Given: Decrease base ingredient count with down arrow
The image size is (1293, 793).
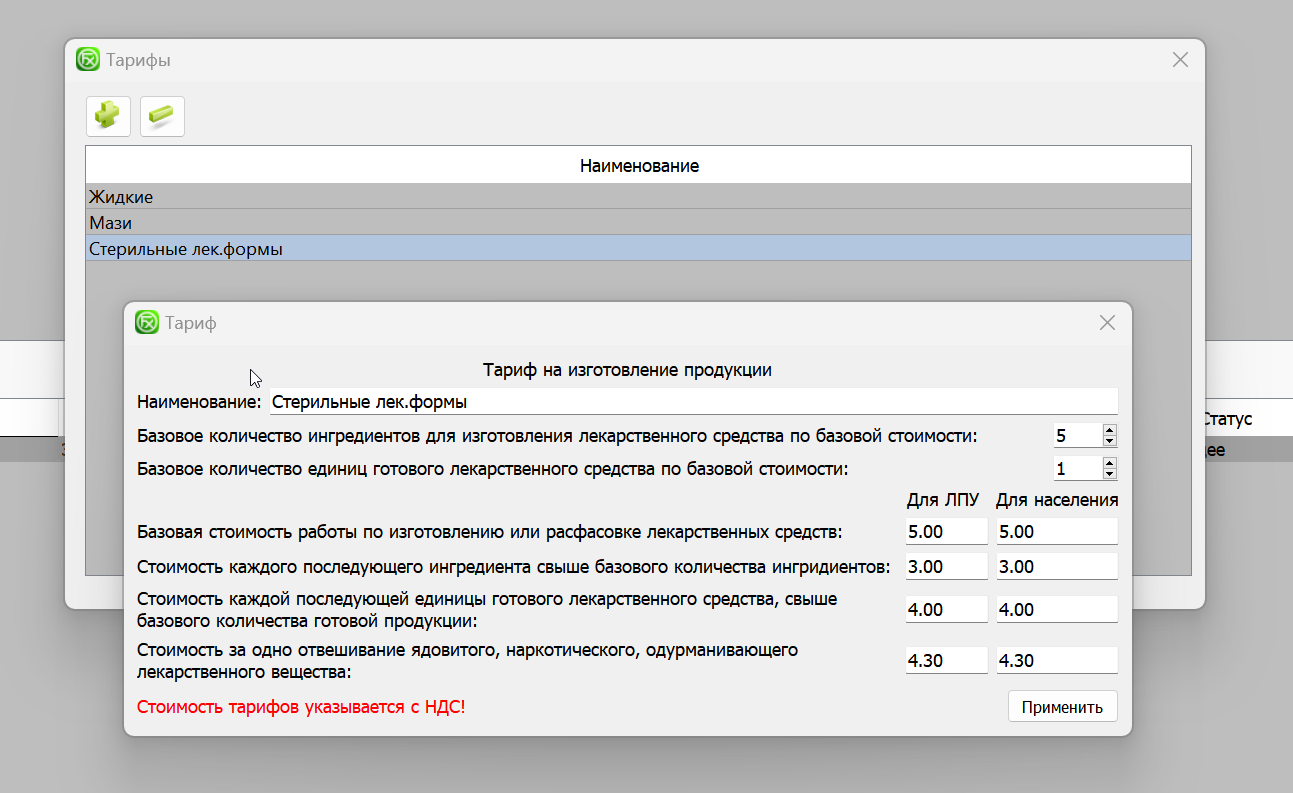Looking at the screenshot, I should pyautogui.click(x=1109, y=441).
